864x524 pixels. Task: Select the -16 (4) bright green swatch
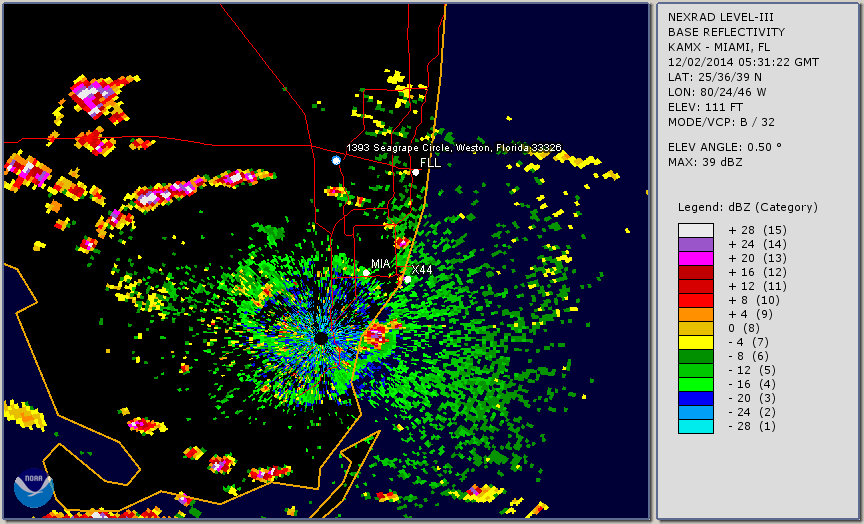click(x=696, y=385)
